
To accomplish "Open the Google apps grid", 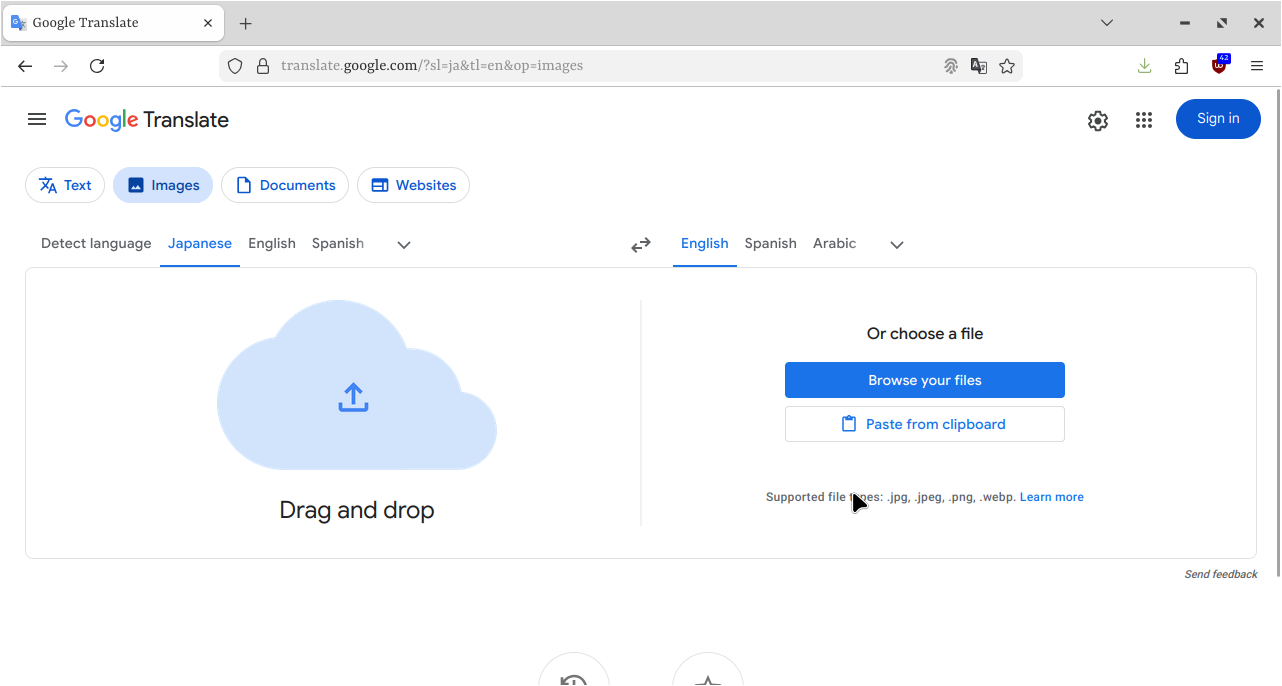I will (1144, 120).
